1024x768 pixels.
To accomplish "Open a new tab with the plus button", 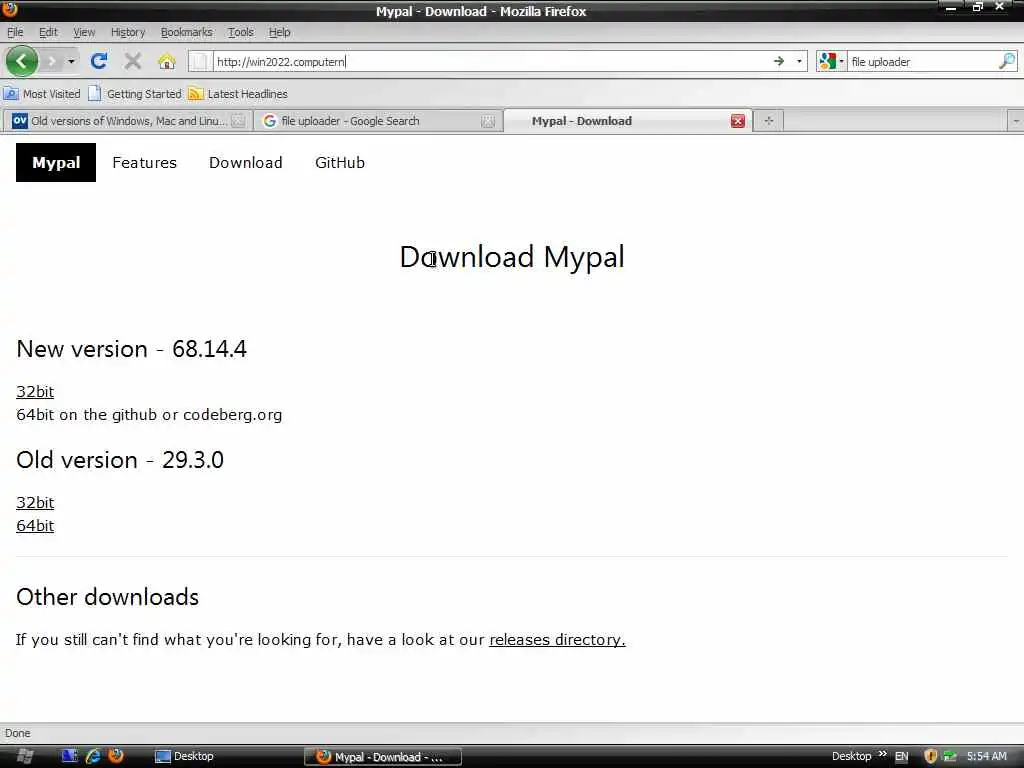I will tap(769, 121).
